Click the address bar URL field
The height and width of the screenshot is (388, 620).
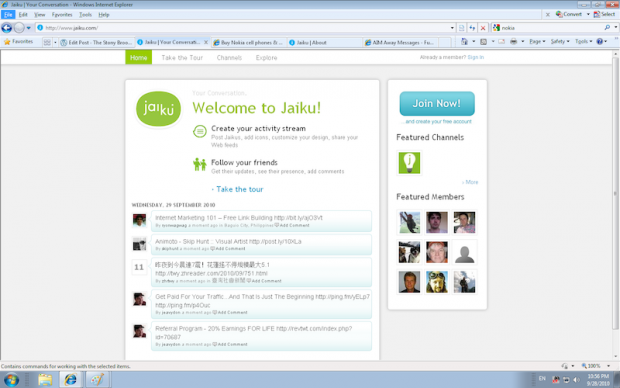click(245, 28)
